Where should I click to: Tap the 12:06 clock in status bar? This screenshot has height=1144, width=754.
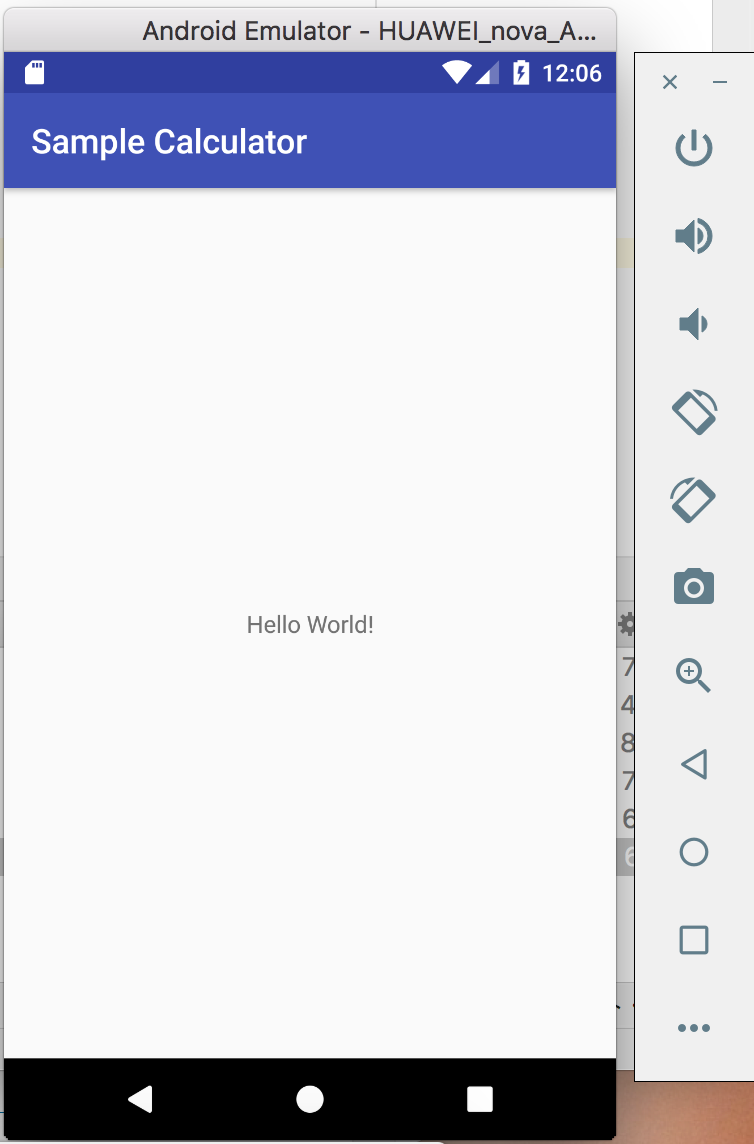tap(572, 73)
